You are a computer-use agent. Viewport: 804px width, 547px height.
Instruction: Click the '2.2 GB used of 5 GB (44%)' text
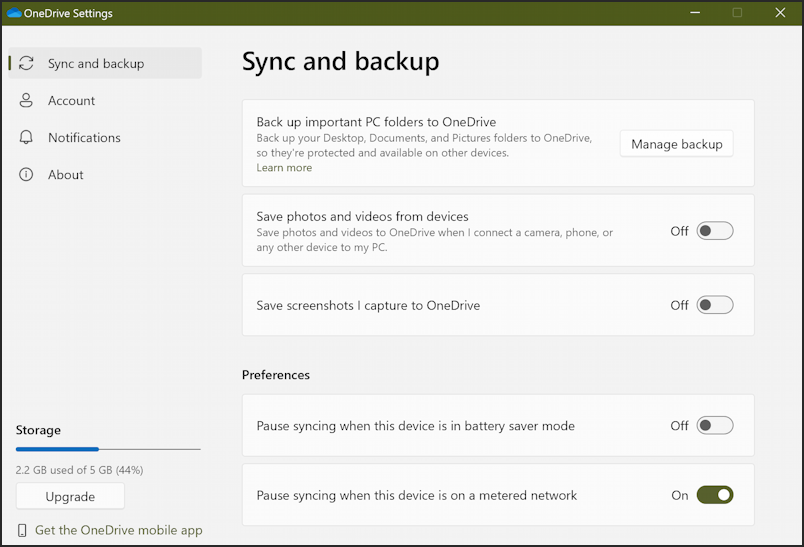(79, 470)
